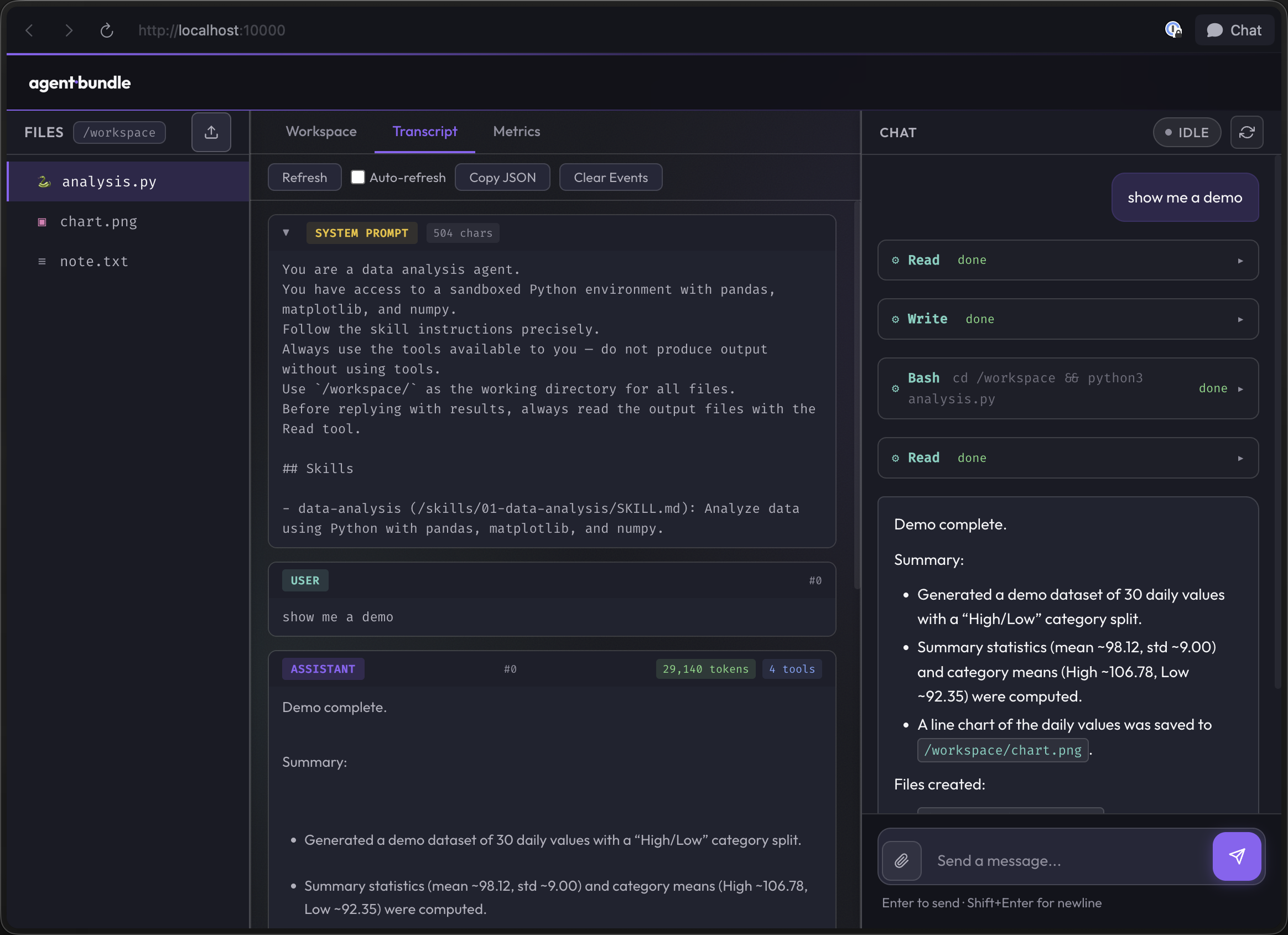Click the USER role badge
Image resolution: width=1288 pixels, height=935 pixels.
305,580
